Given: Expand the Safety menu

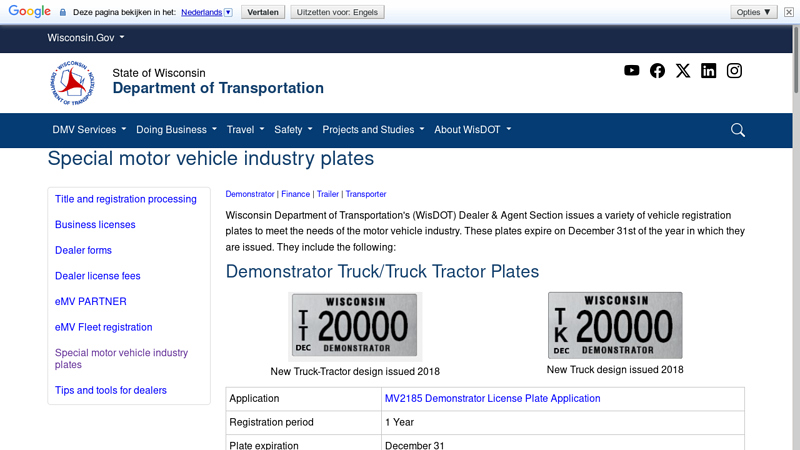Looking at the screenshot, I should 293,130.
